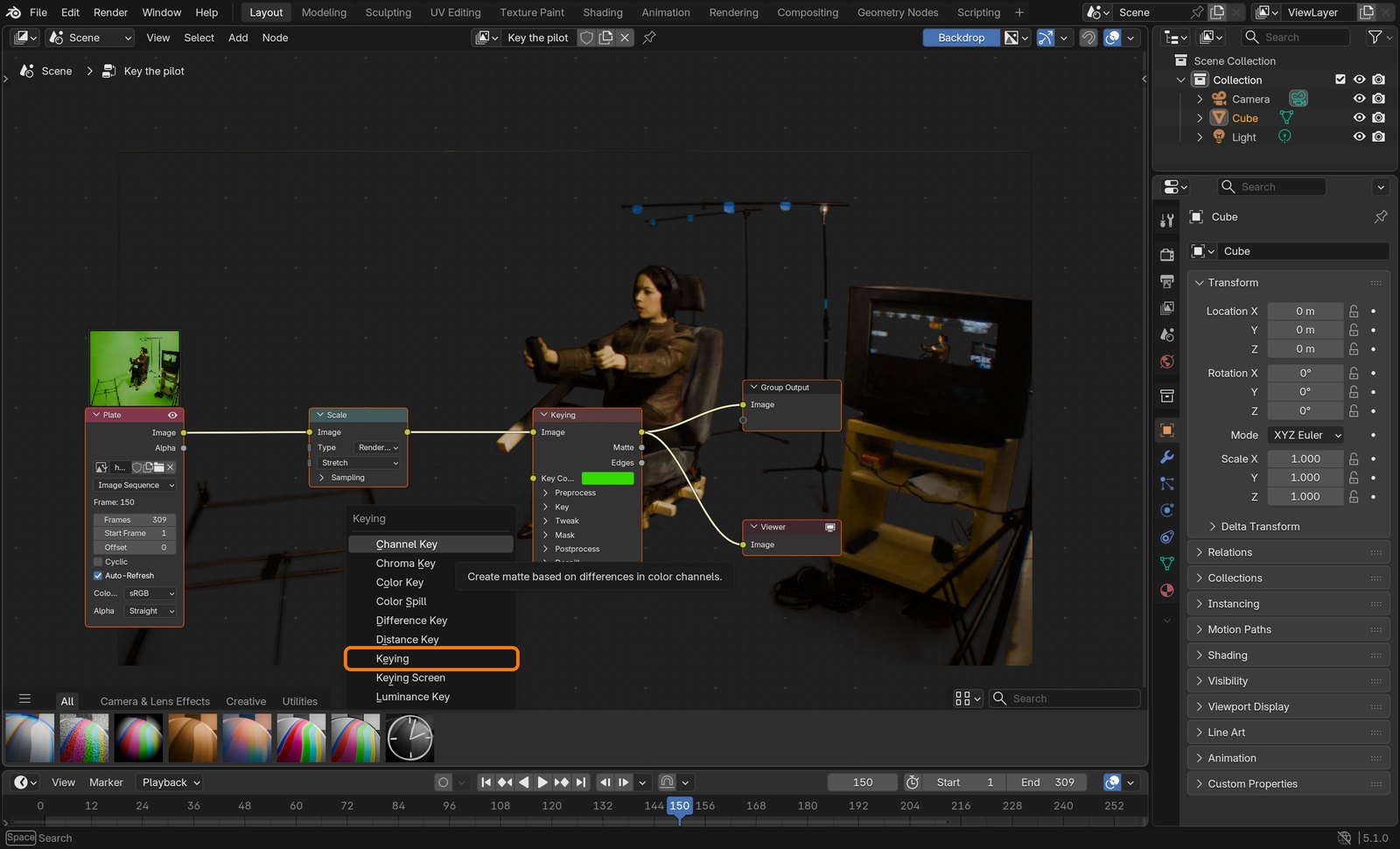Screen dimensions: 1400x849
Task: Open image folder on Plate node
Action: 158,467
